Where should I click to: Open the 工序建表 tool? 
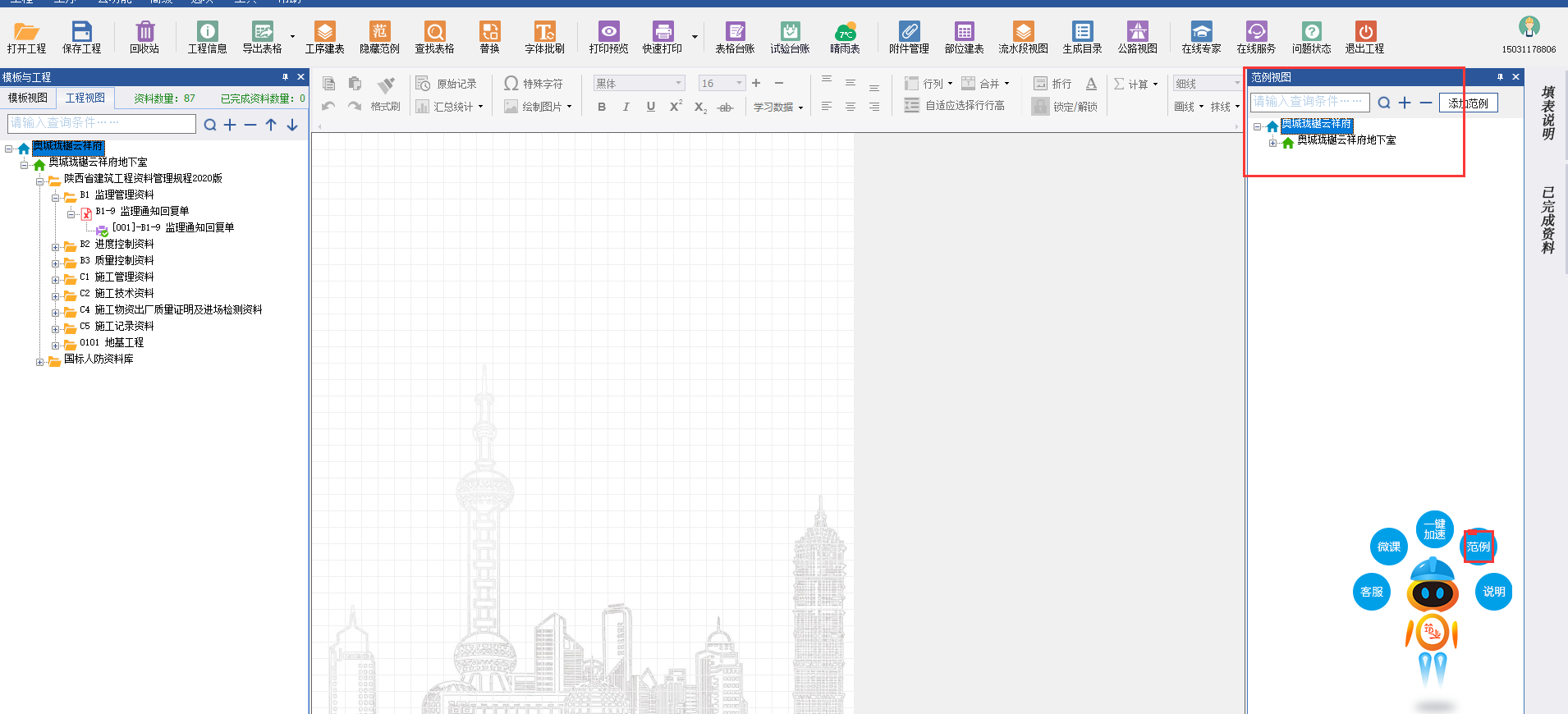325,38
